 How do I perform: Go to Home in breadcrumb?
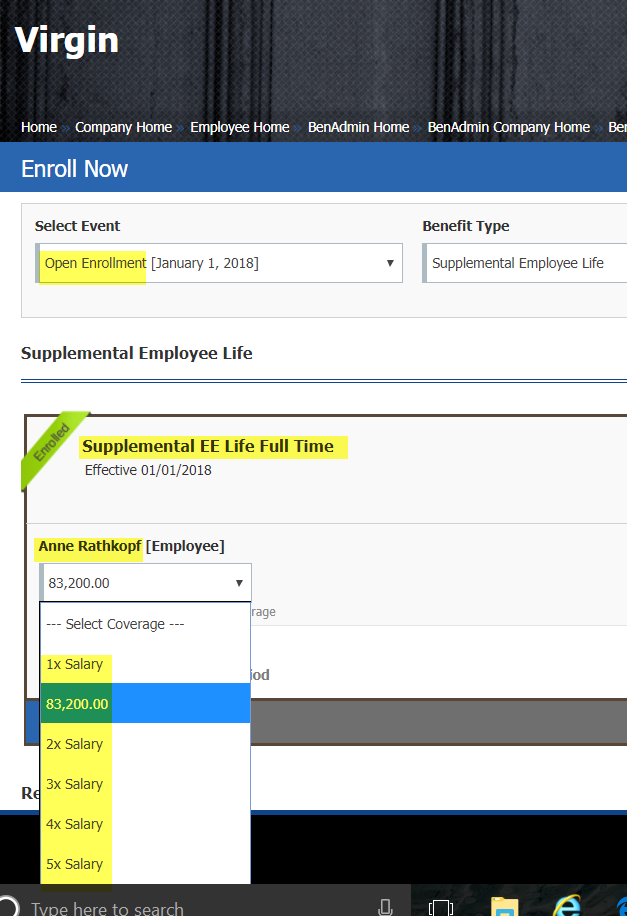pos(39,127)
